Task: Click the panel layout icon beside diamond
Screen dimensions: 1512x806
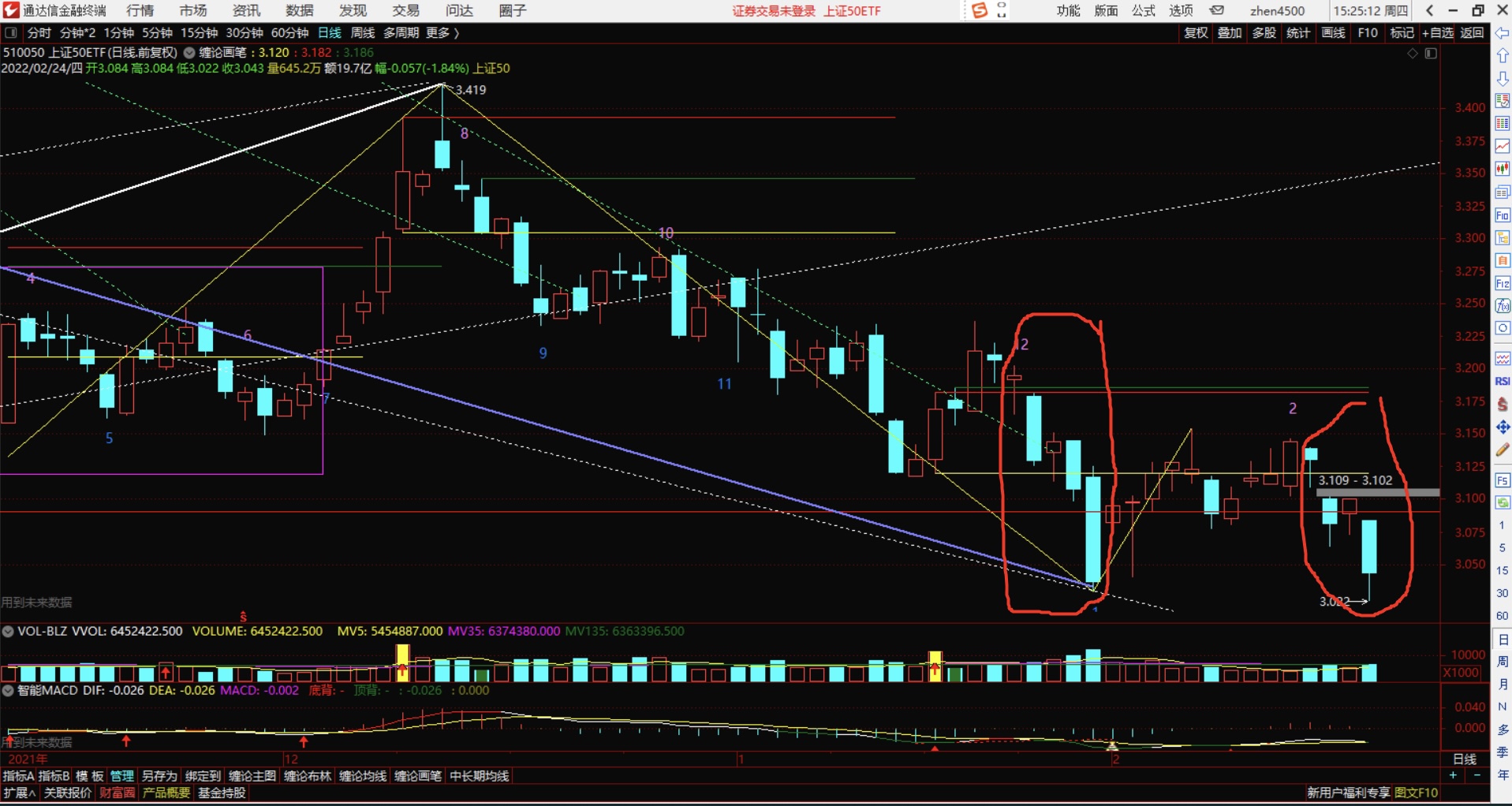Action: click(x=1431, y=54)
